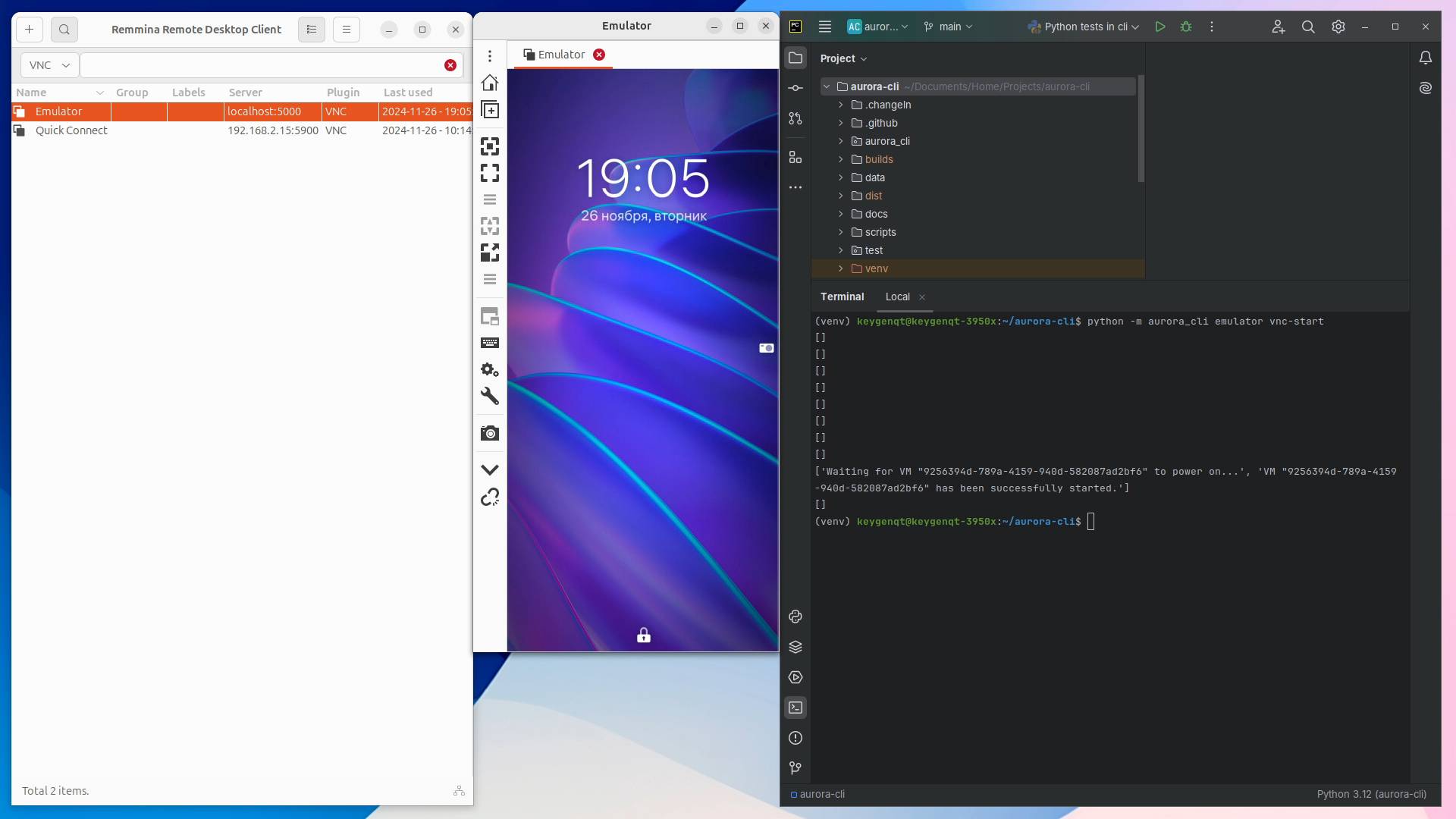Select the Quick Connect row in the connection list
The width and height of the screenshot is (1456, 819).
pos(71,130)
